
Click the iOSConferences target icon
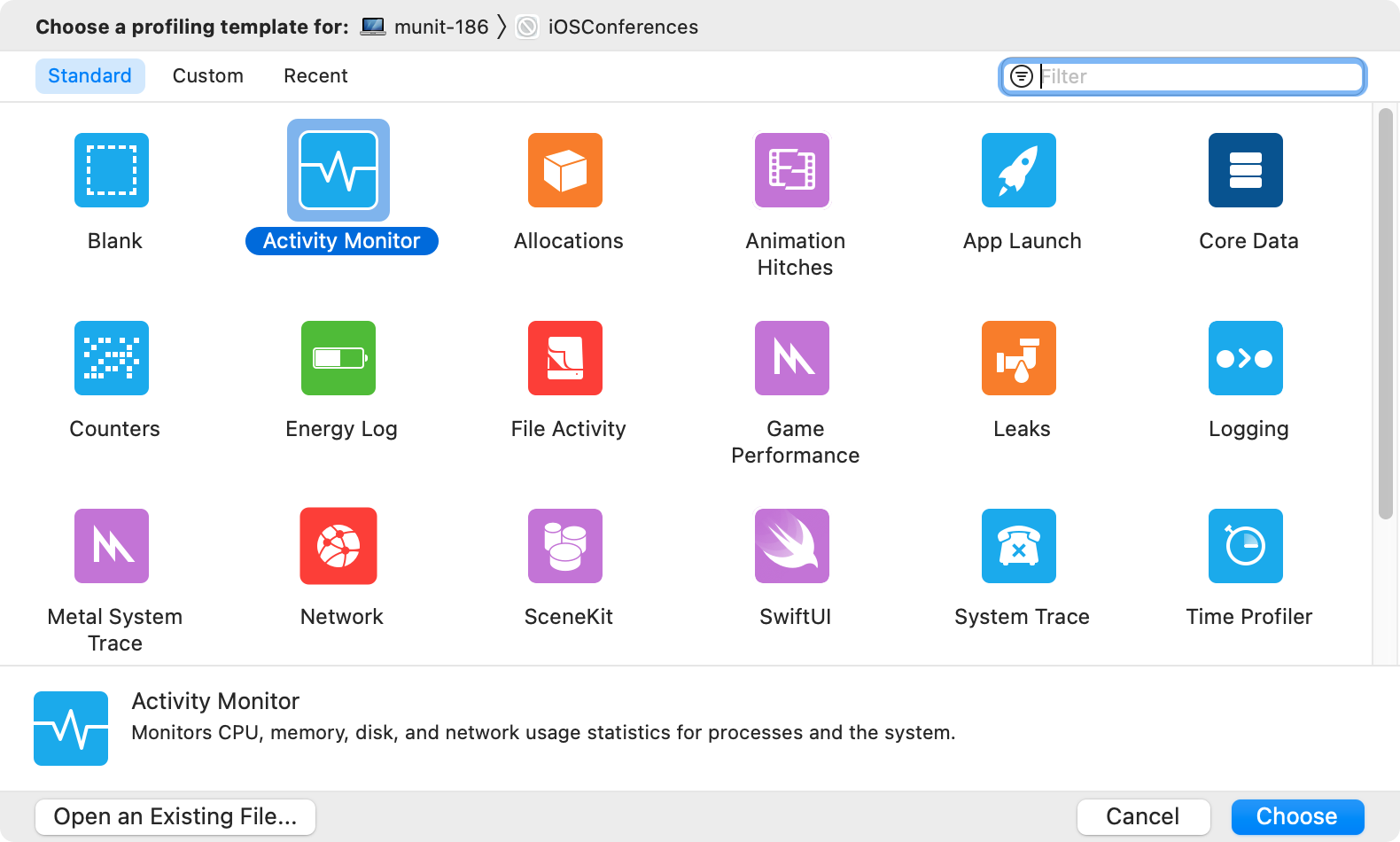click(527, 27)
